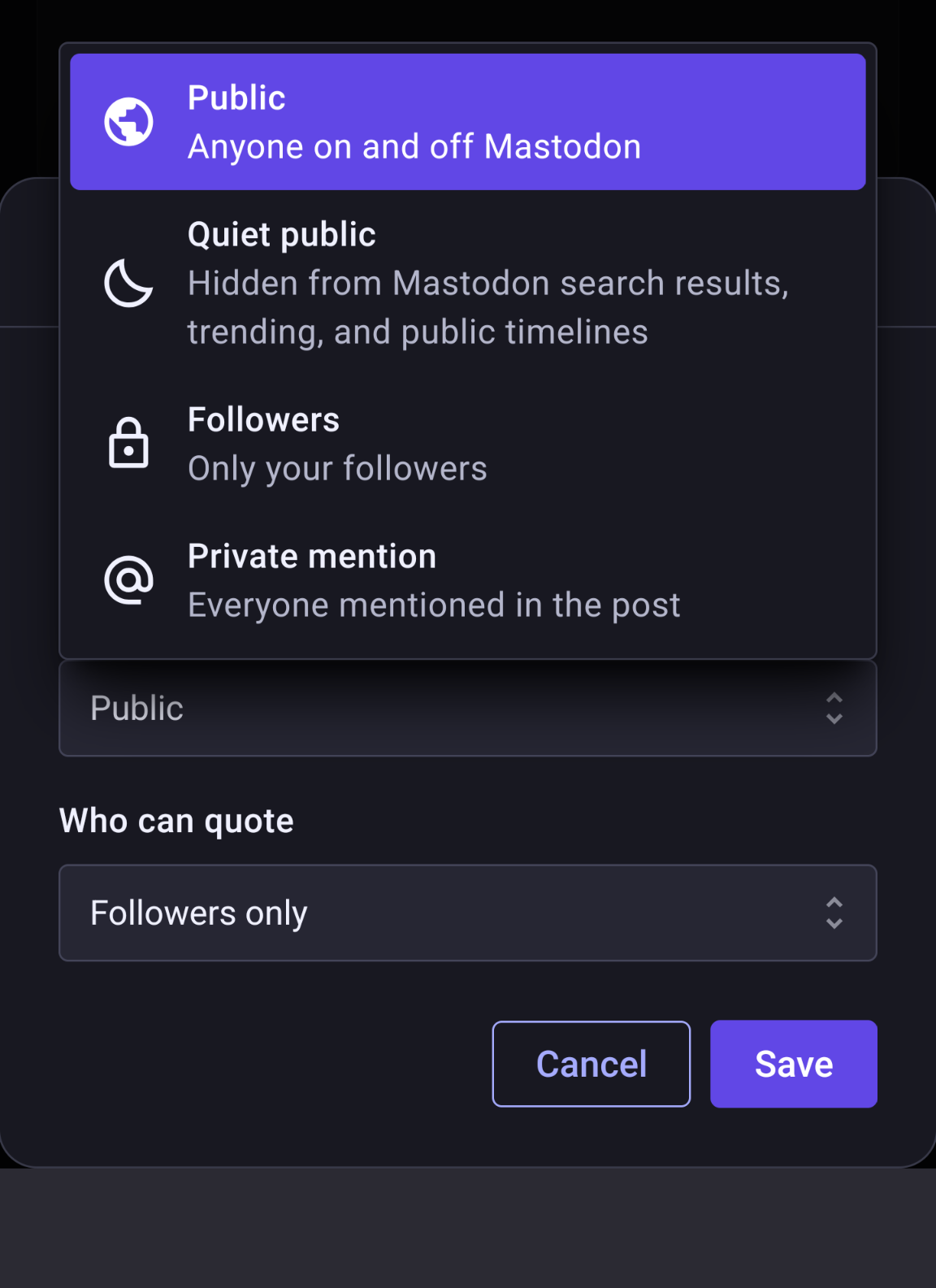Click "Everyone mentioned in the post" description
Viewport: 936px width, 1288px height.
point(434,605)
